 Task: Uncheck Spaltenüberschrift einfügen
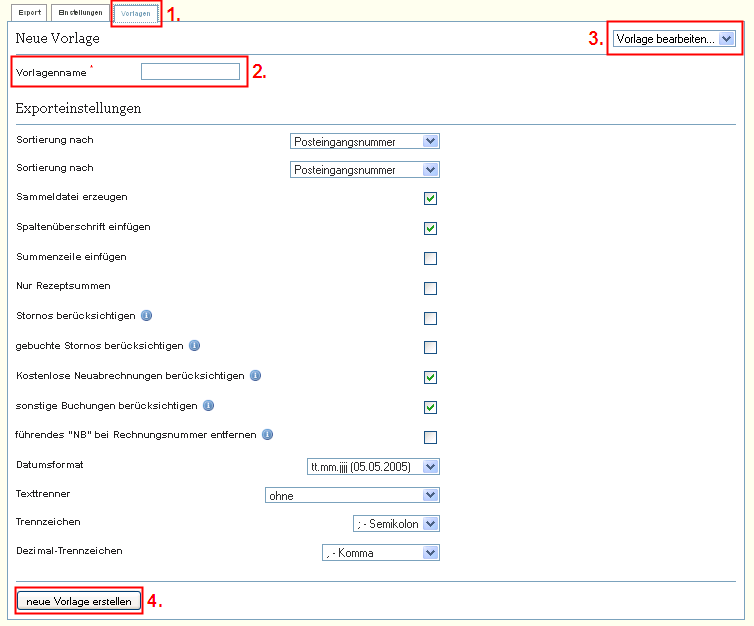click(x=430, y=228)
